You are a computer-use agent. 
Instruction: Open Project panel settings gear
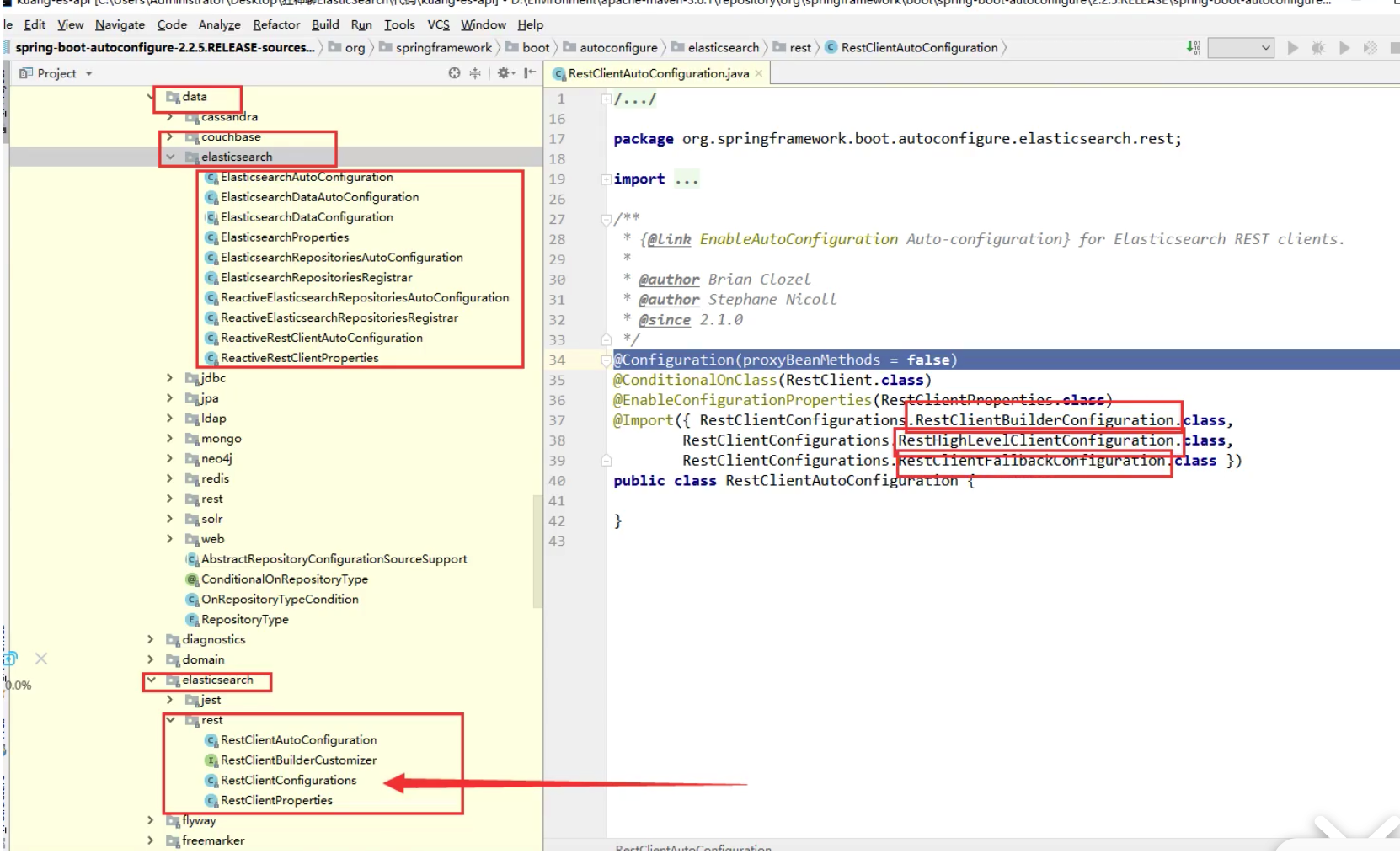(x=505, y=73)
